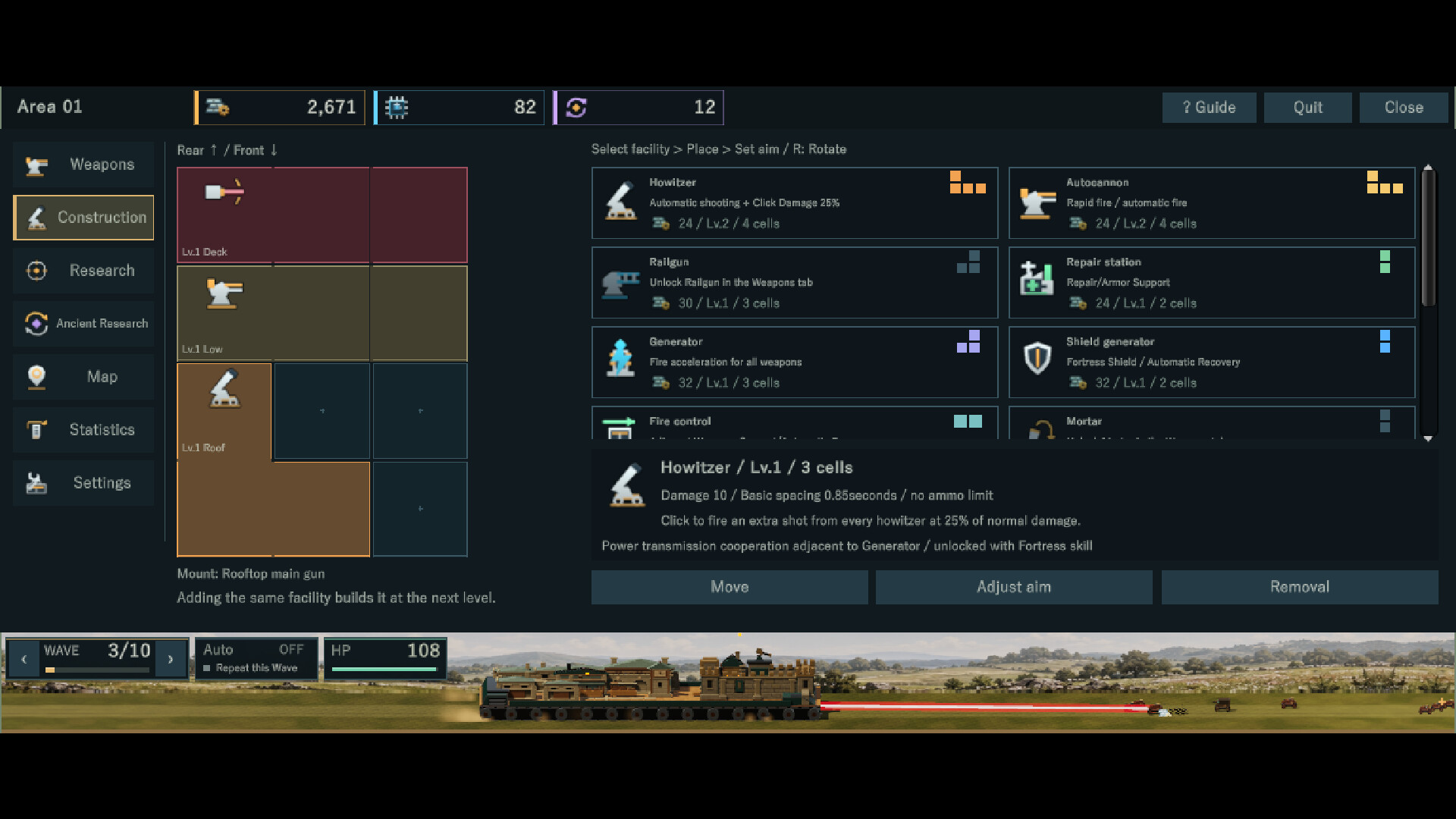Go to previous wave with left arrow
The width and height of the screenshot is (1456, 819).
coord(24,659)
